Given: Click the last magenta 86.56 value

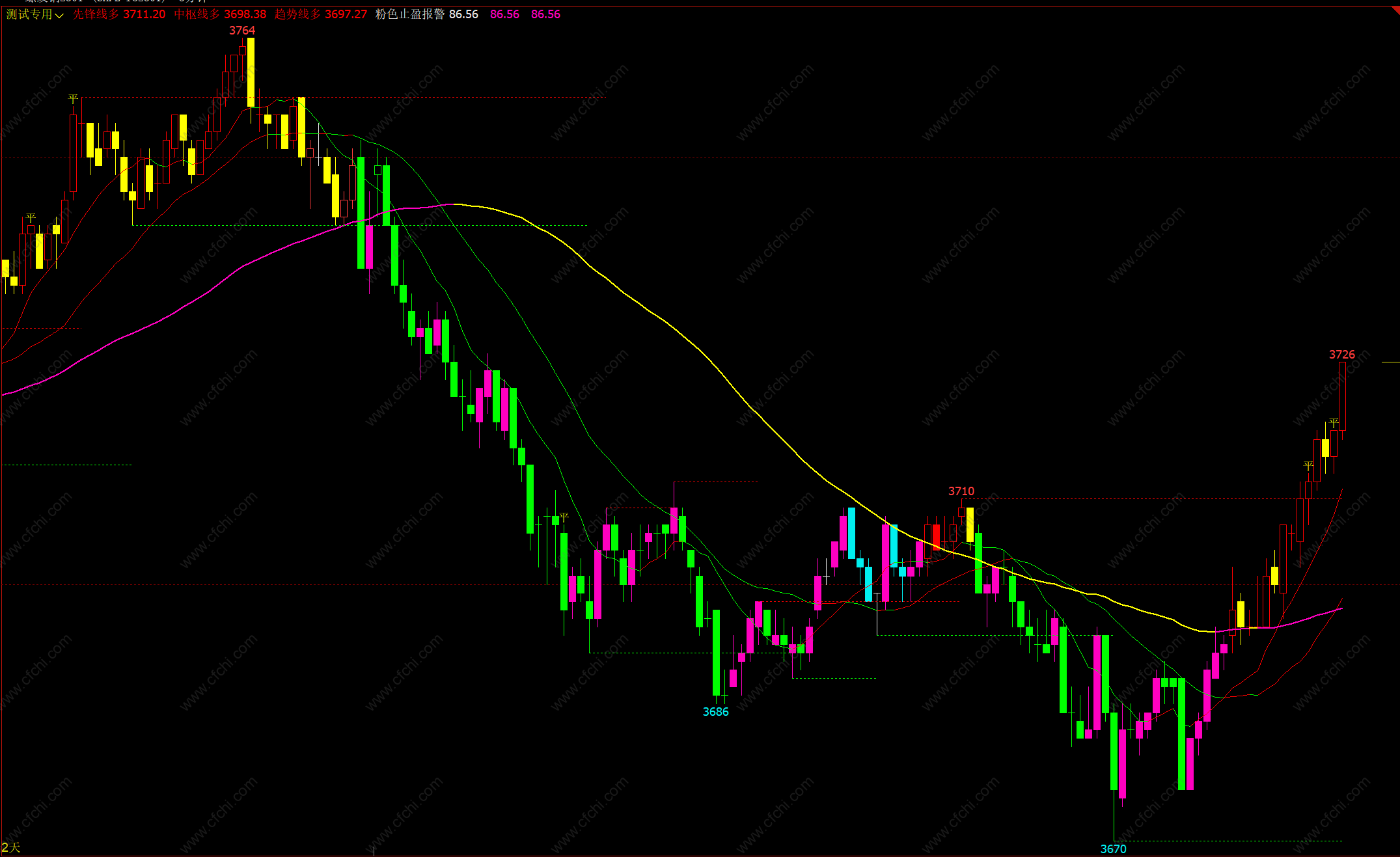Looking at the screenshot, I should 545,14.
